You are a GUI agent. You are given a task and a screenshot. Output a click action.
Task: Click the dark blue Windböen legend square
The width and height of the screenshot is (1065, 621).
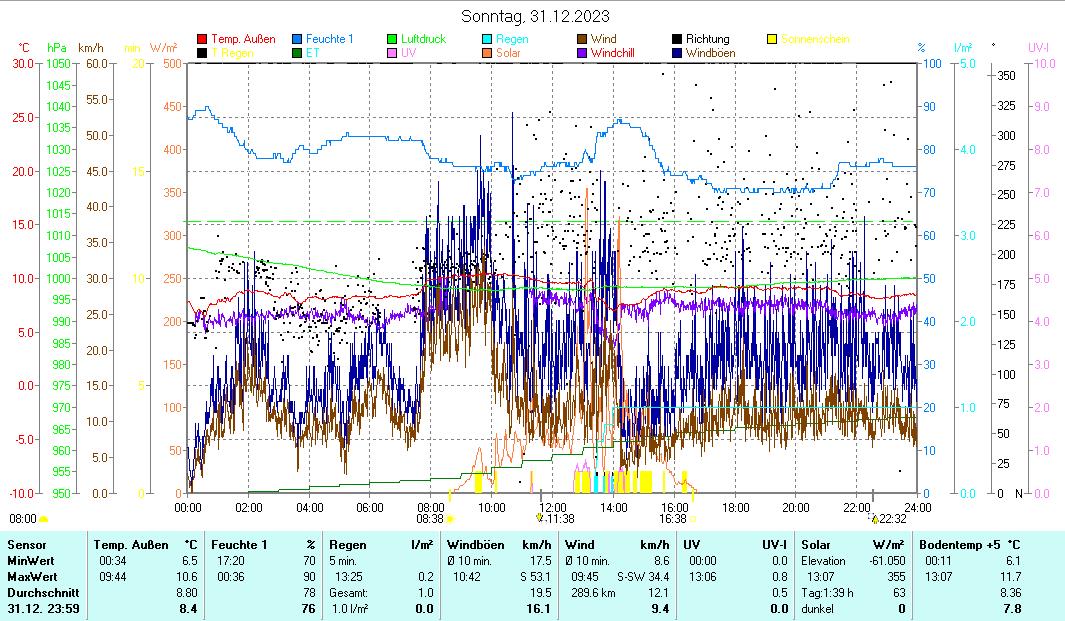click(677, 53)
